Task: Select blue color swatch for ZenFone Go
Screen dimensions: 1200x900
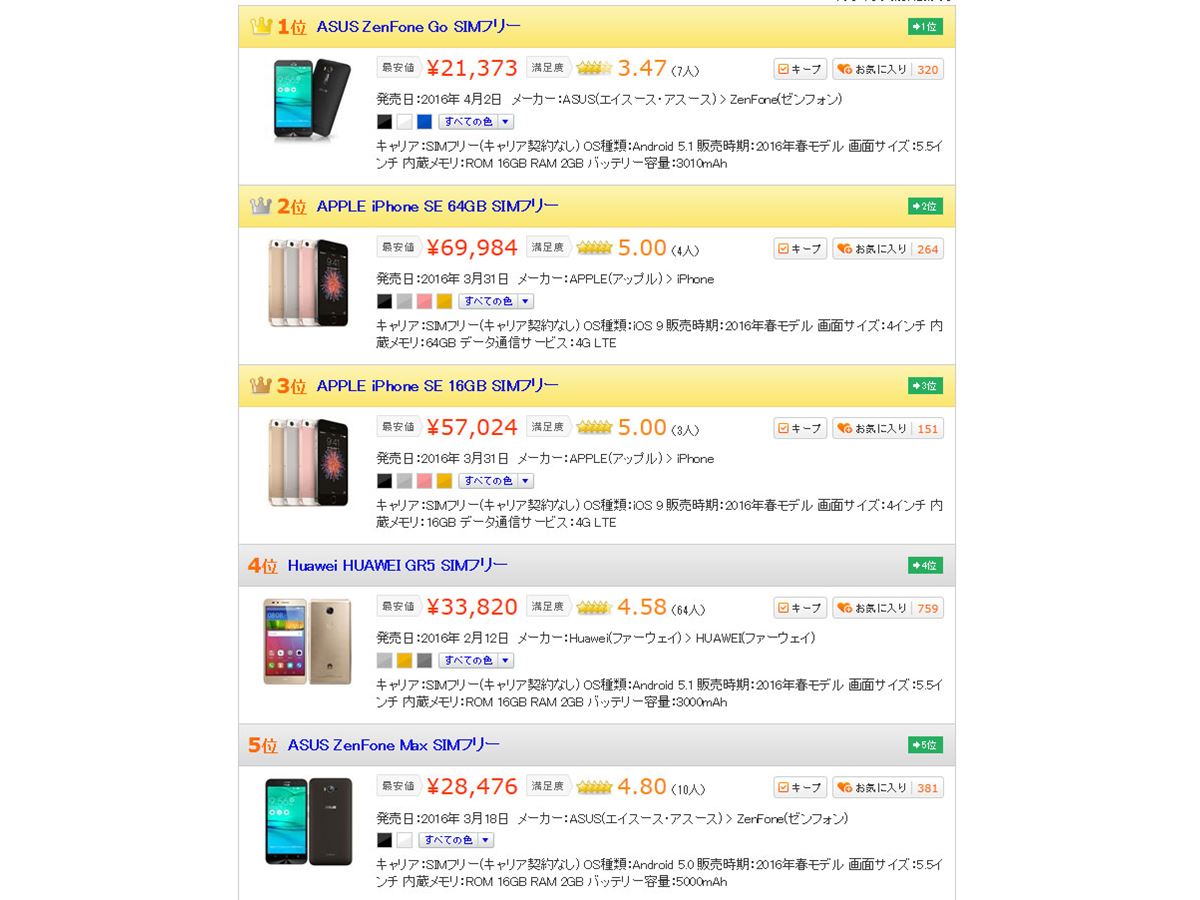Action: pyautogui.click(x=424, y=122)
